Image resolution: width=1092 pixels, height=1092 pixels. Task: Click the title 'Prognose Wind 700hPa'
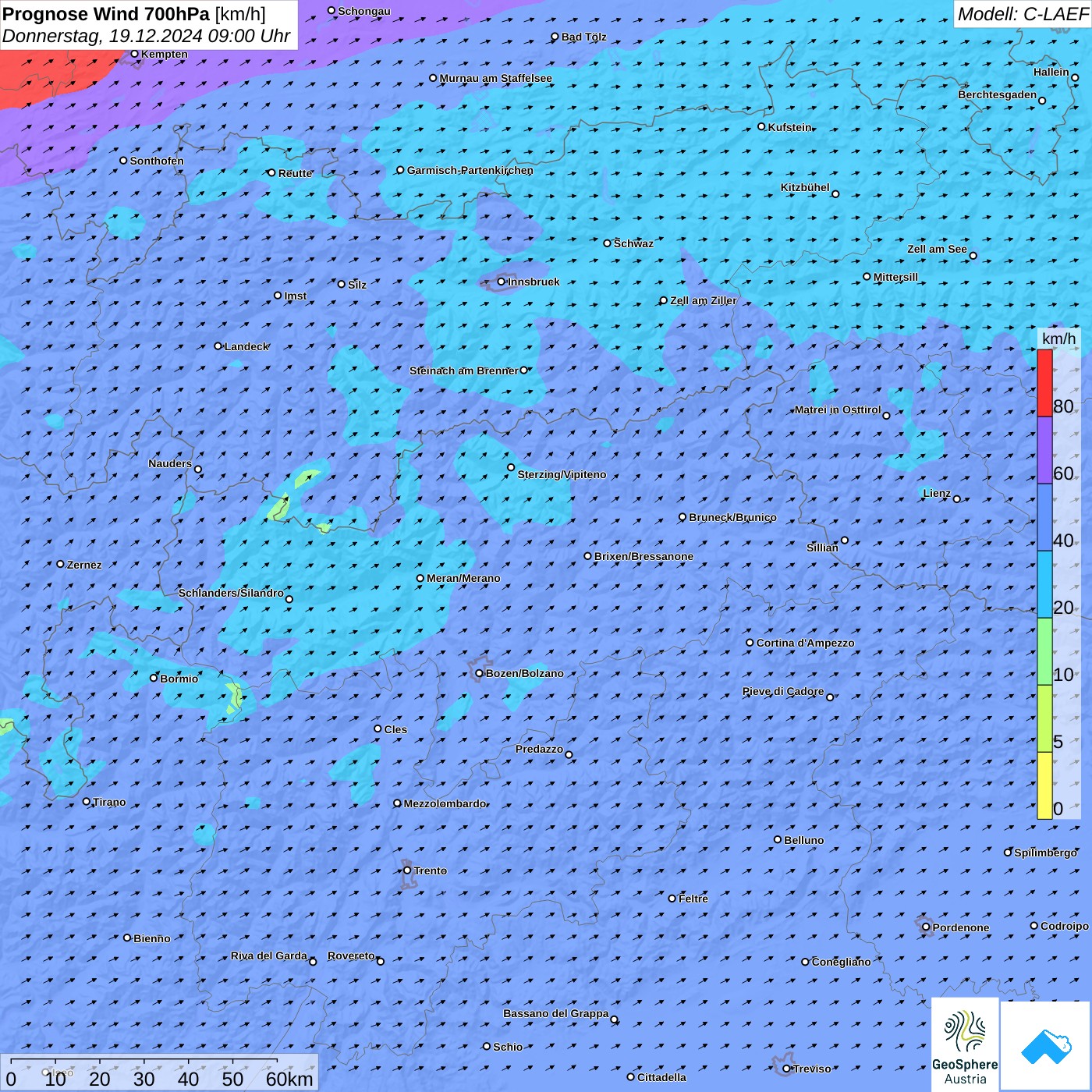coord(106,14)
